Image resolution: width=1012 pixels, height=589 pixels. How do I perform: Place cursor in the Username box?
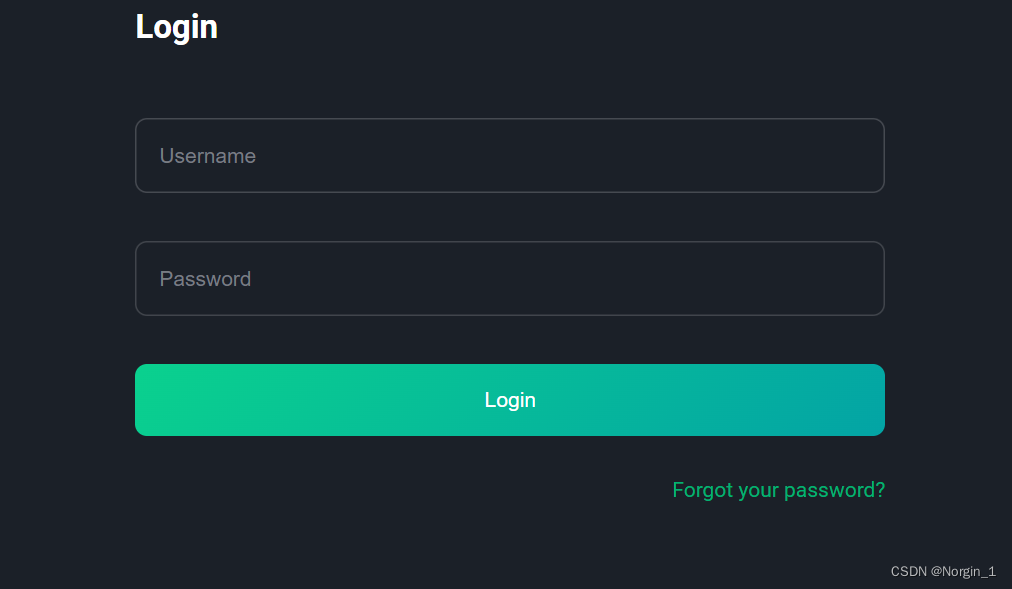(509, 155)
